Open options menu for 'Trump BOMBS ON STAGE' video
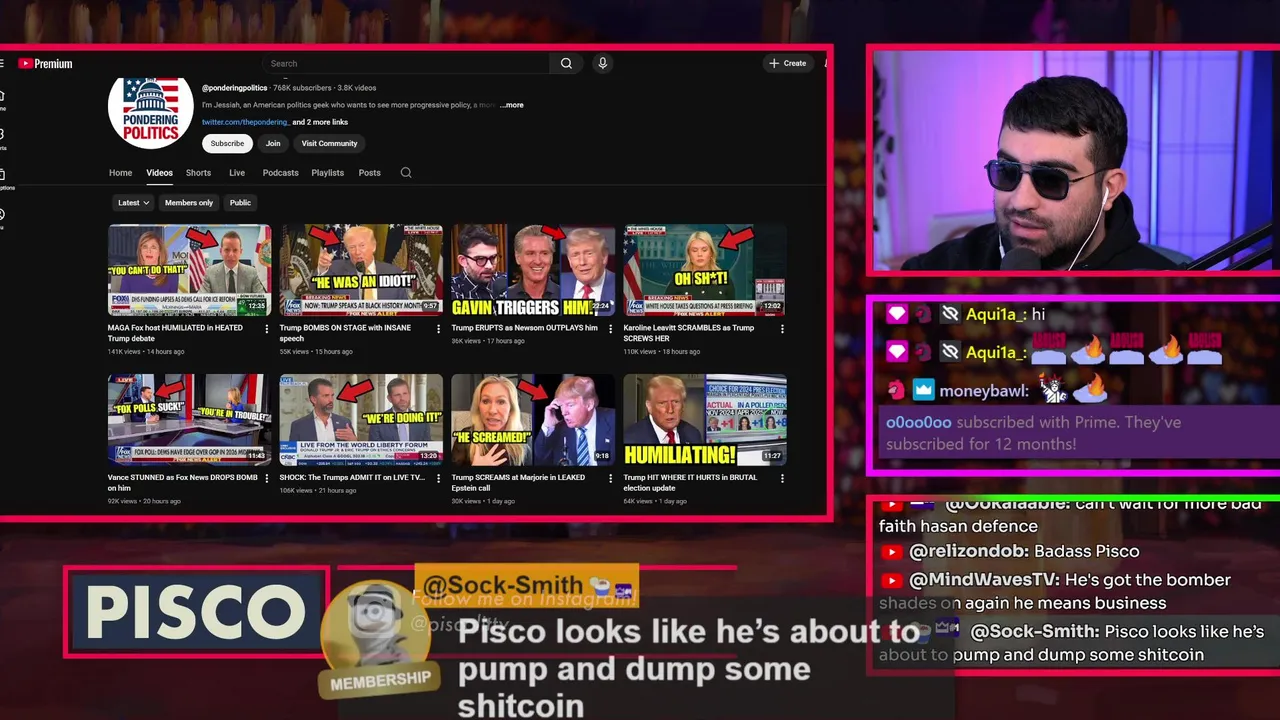1280x720 pixels. click(x=438, y=329)
